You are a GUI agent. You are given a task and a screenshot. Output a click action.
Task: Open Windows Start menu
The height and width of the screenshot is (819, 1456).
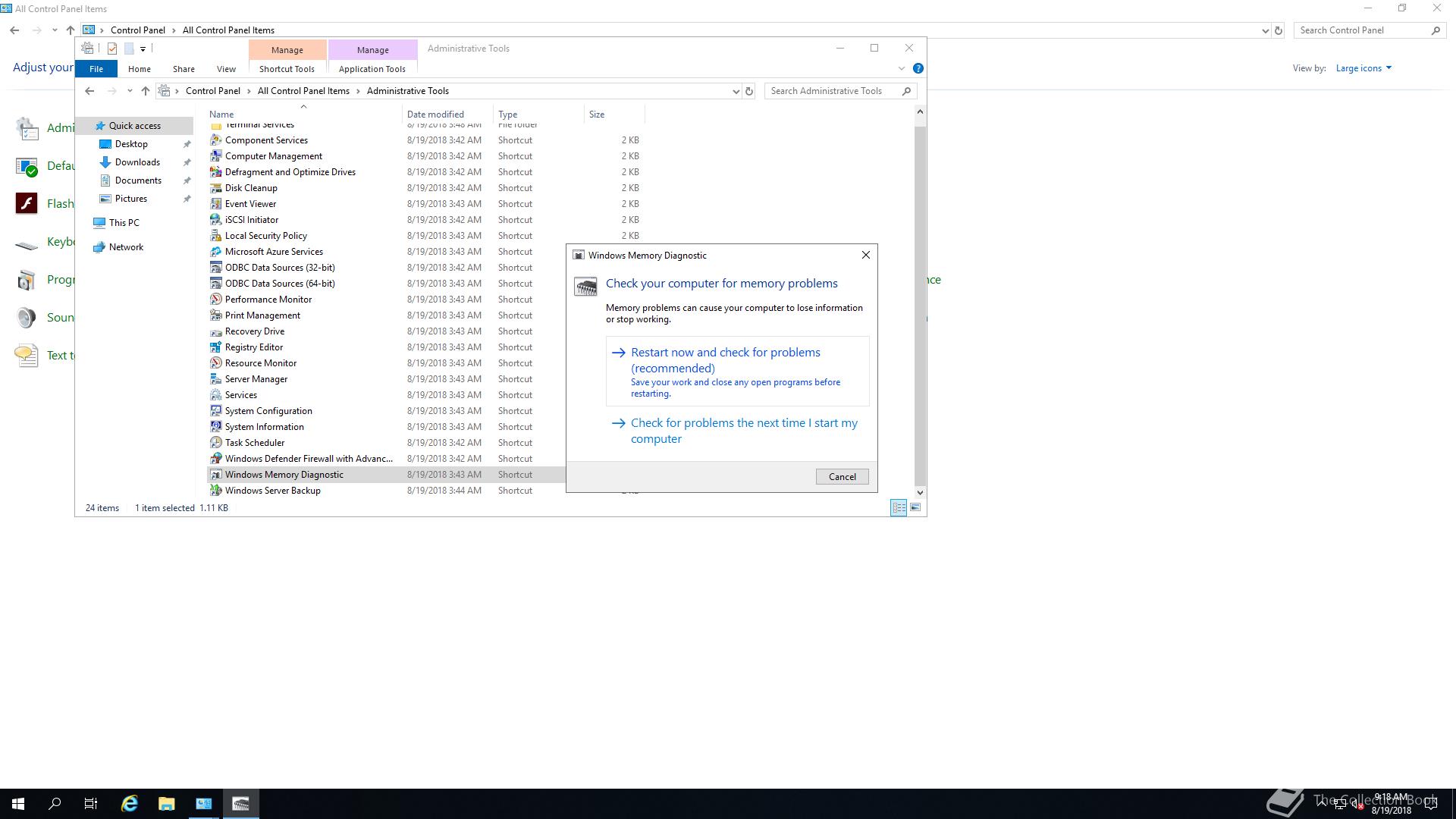click(x=18, y=804)
